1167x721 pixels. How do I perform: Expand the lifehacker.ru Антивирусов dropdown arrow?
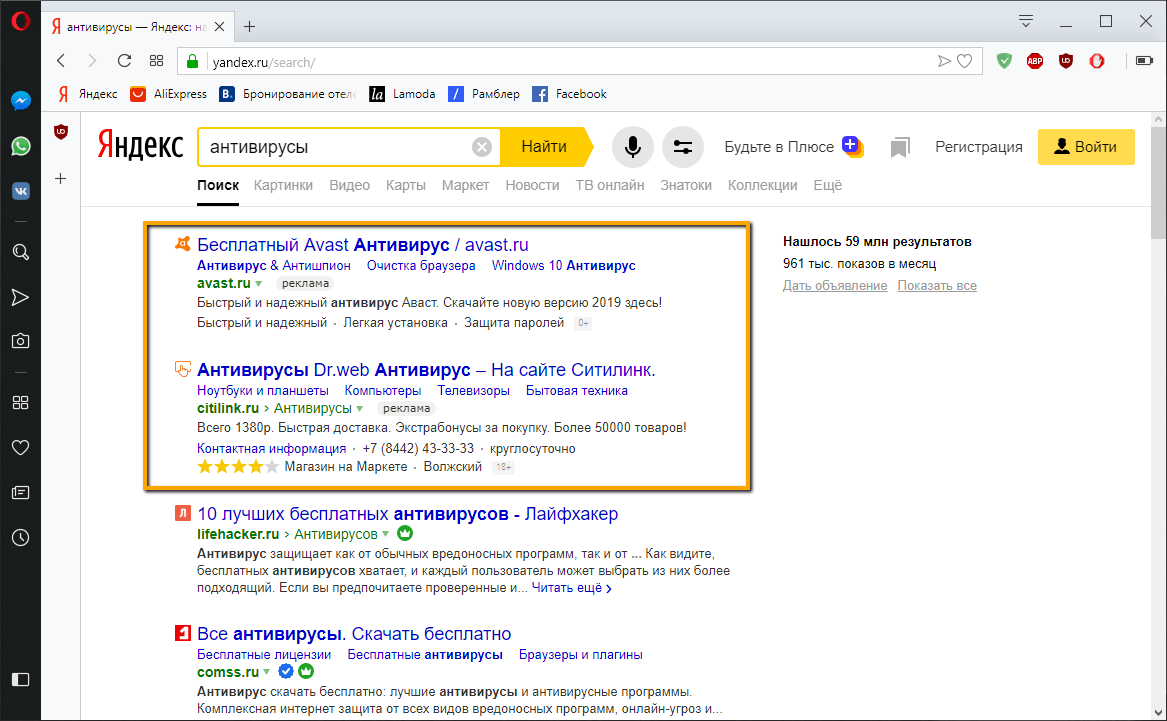click(x=386, y=534)
